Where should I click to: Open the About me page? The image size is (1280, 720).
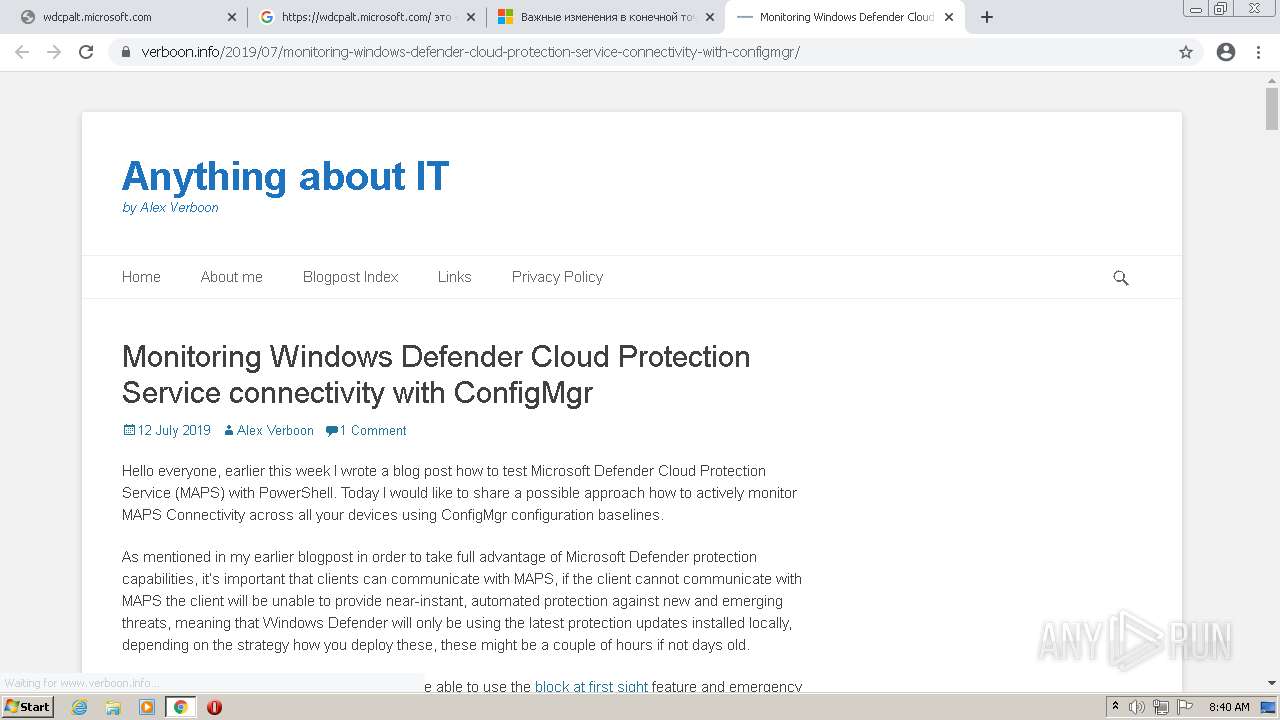(x=231, y=277)
